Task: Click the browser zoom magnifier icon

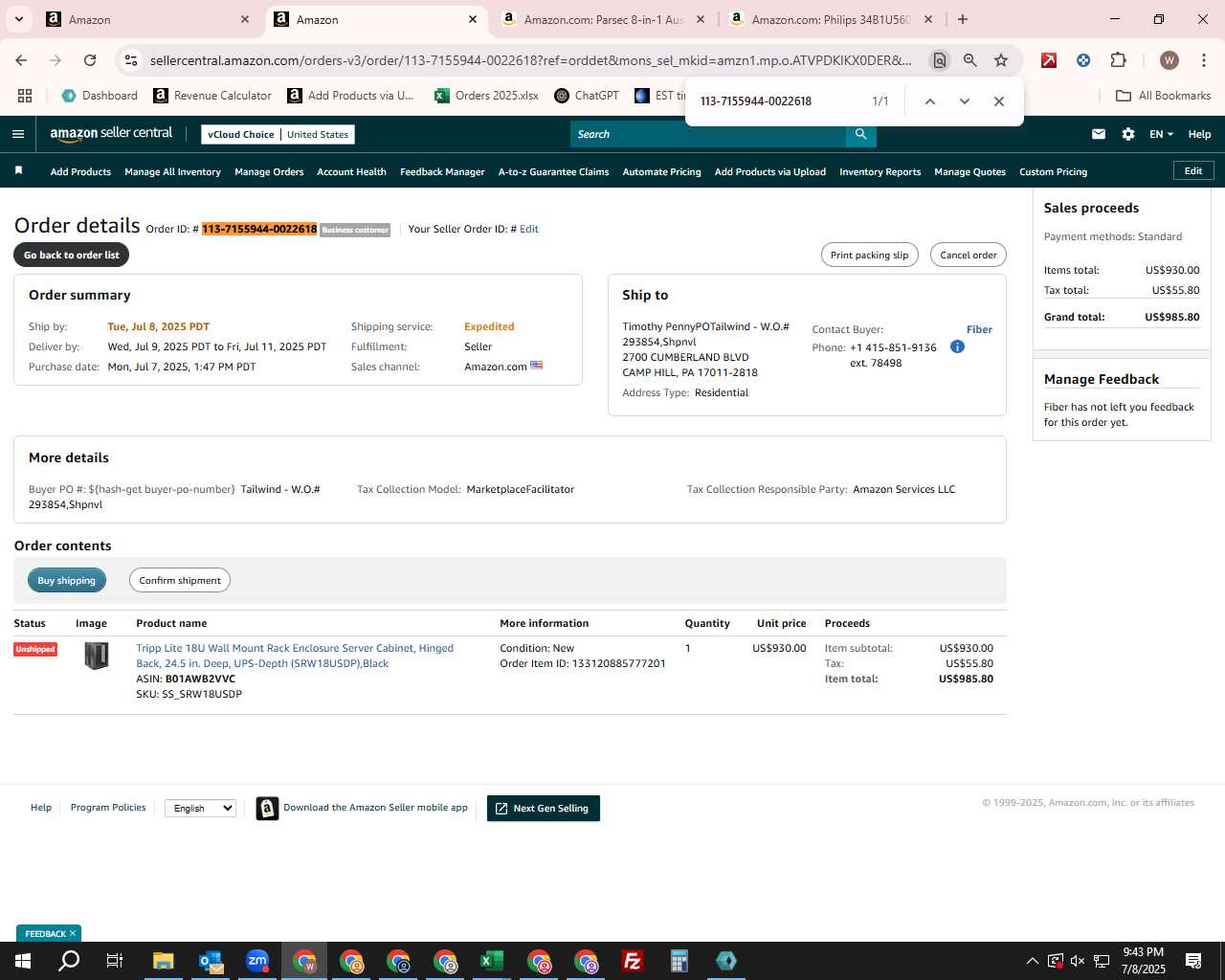Action: point(970,60)
